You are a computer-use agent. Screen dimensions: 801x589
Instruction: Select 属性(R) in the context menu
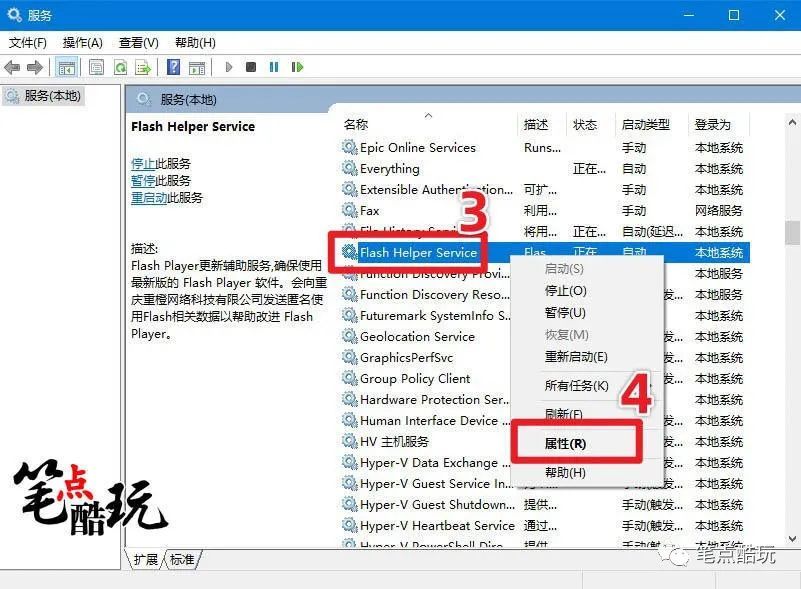[x=565, y=443]
